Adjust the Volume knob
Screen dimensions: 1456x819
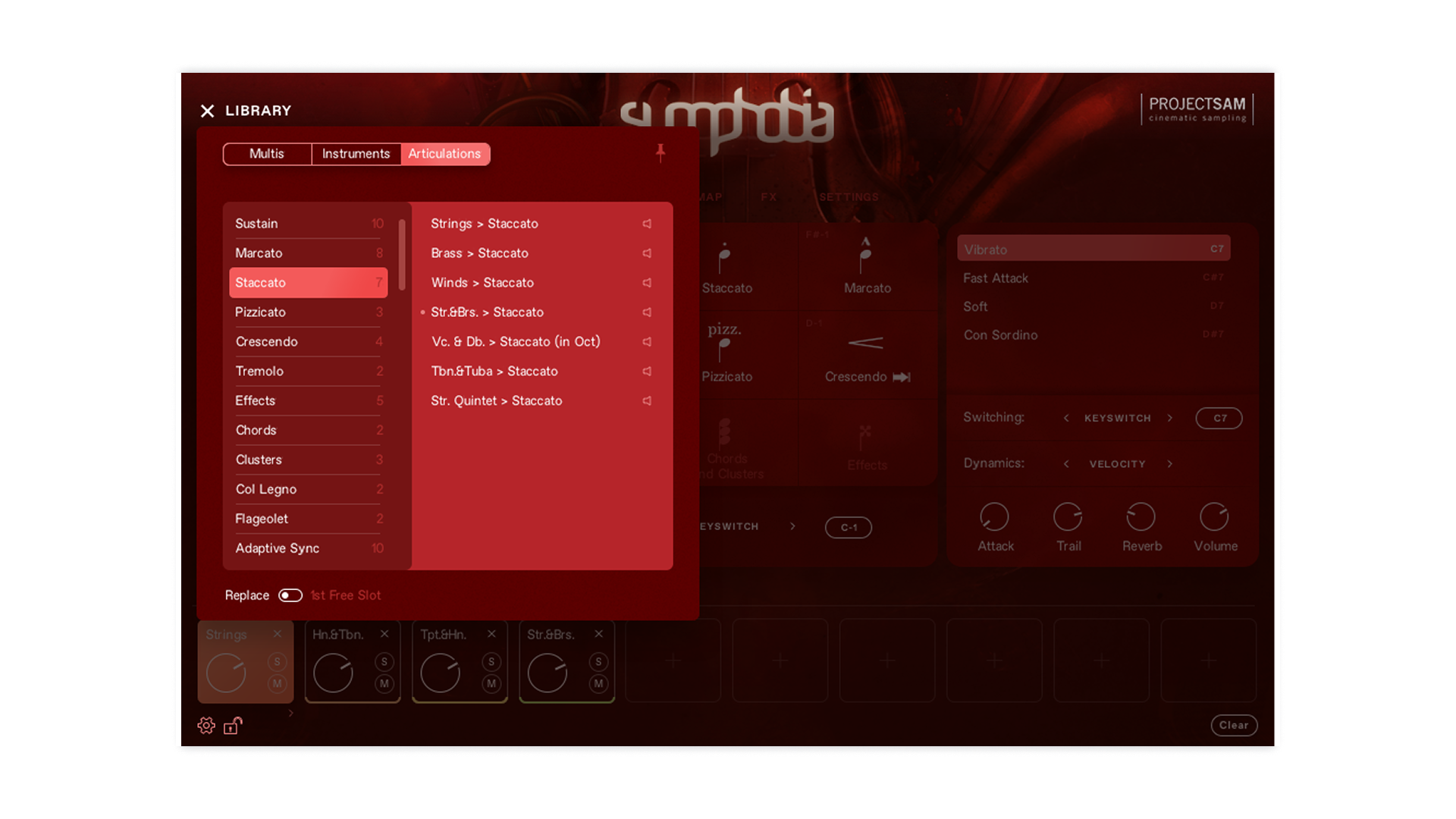[x=1214, y=517]
